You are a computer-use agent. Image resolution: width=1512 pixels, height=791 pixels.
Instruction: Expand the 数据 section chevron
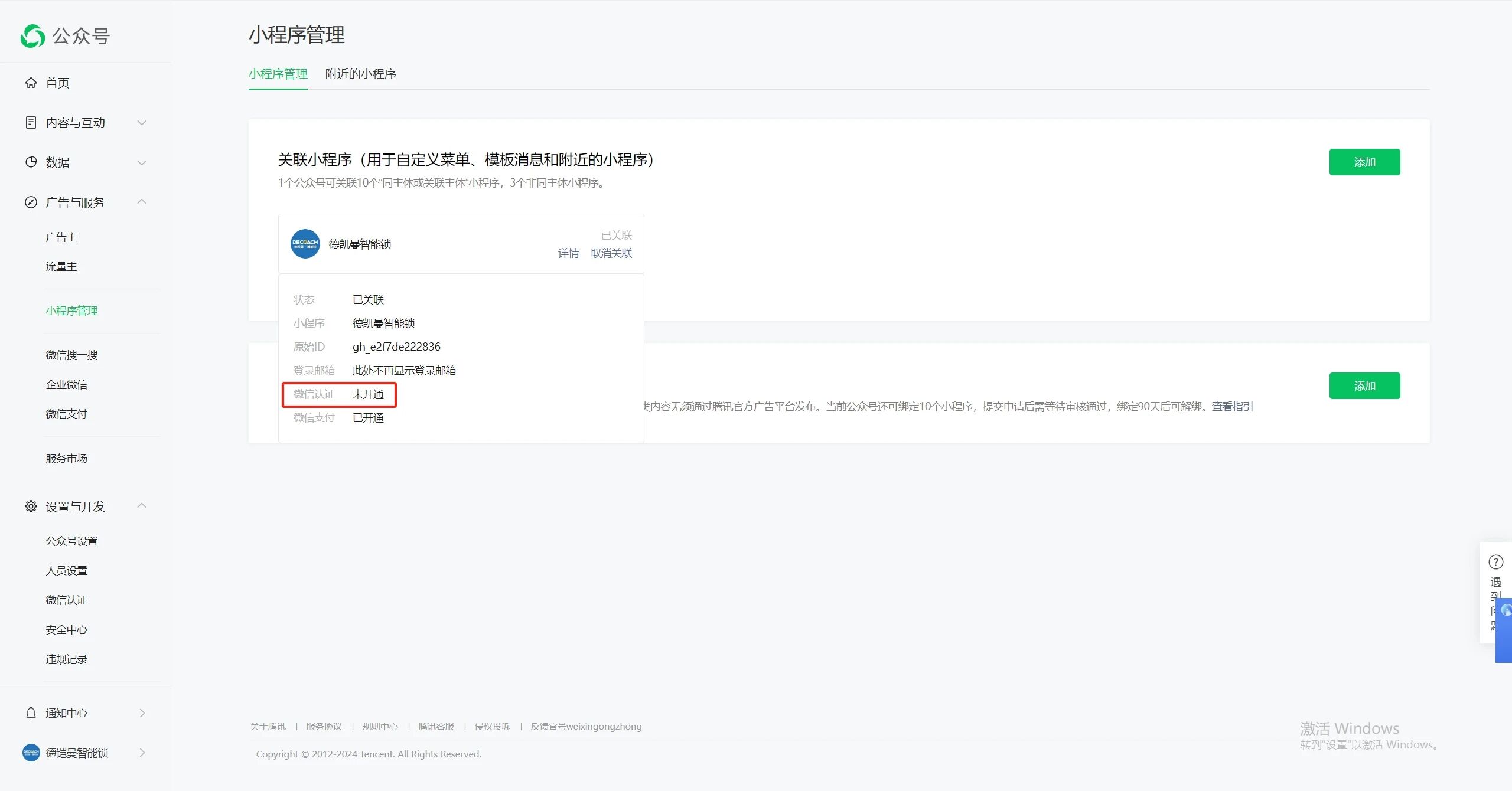point(142,162)
